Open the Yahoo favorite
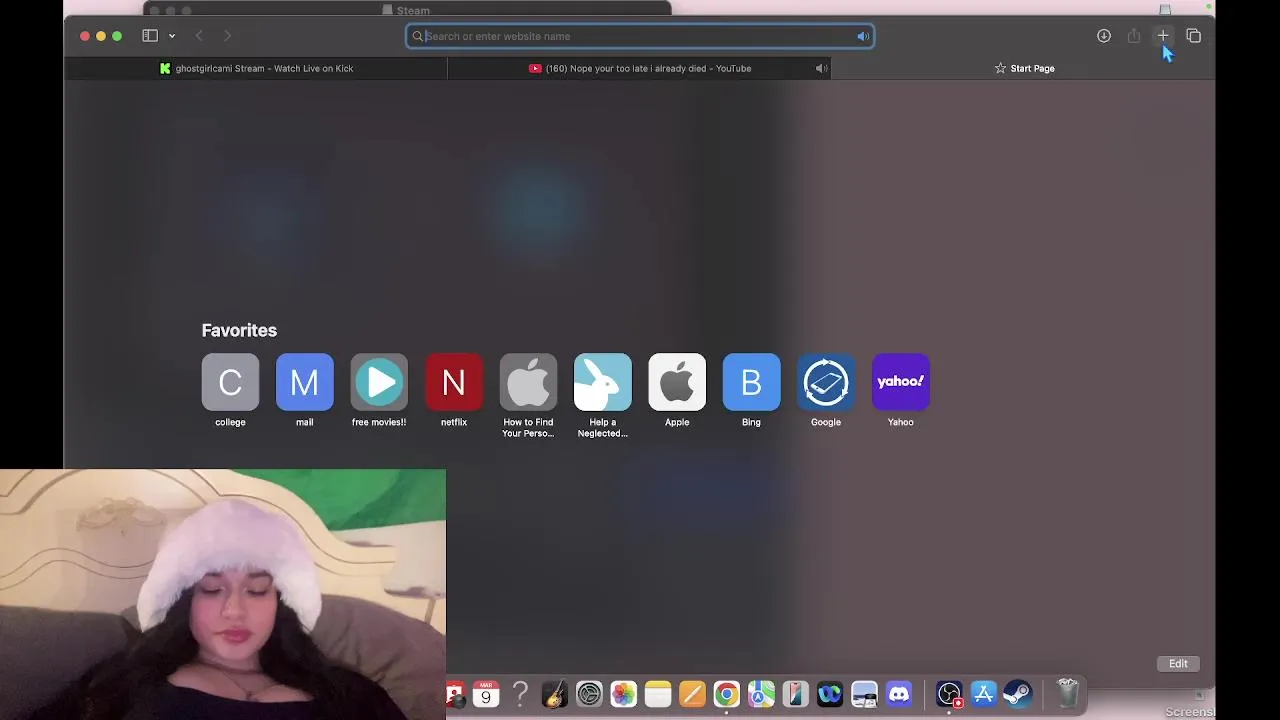Screen dimensions: 1280x720 pos(901,390)
